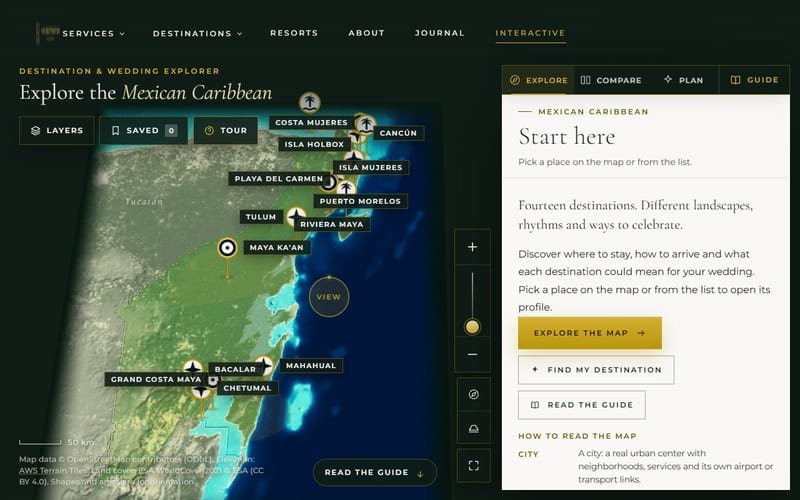Click the palm tree marker above Costa Mujeres

coord(310,103)
